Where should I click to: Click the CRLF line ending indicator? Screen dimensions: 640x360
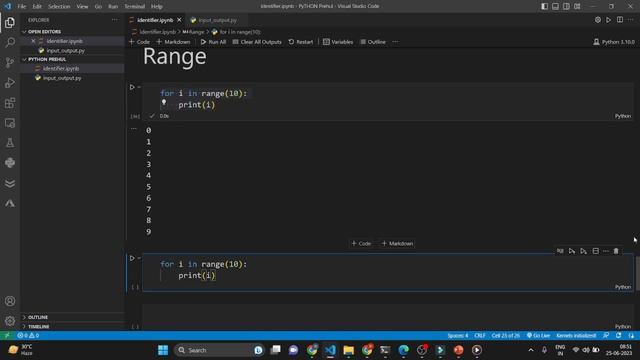click(480, 336)
